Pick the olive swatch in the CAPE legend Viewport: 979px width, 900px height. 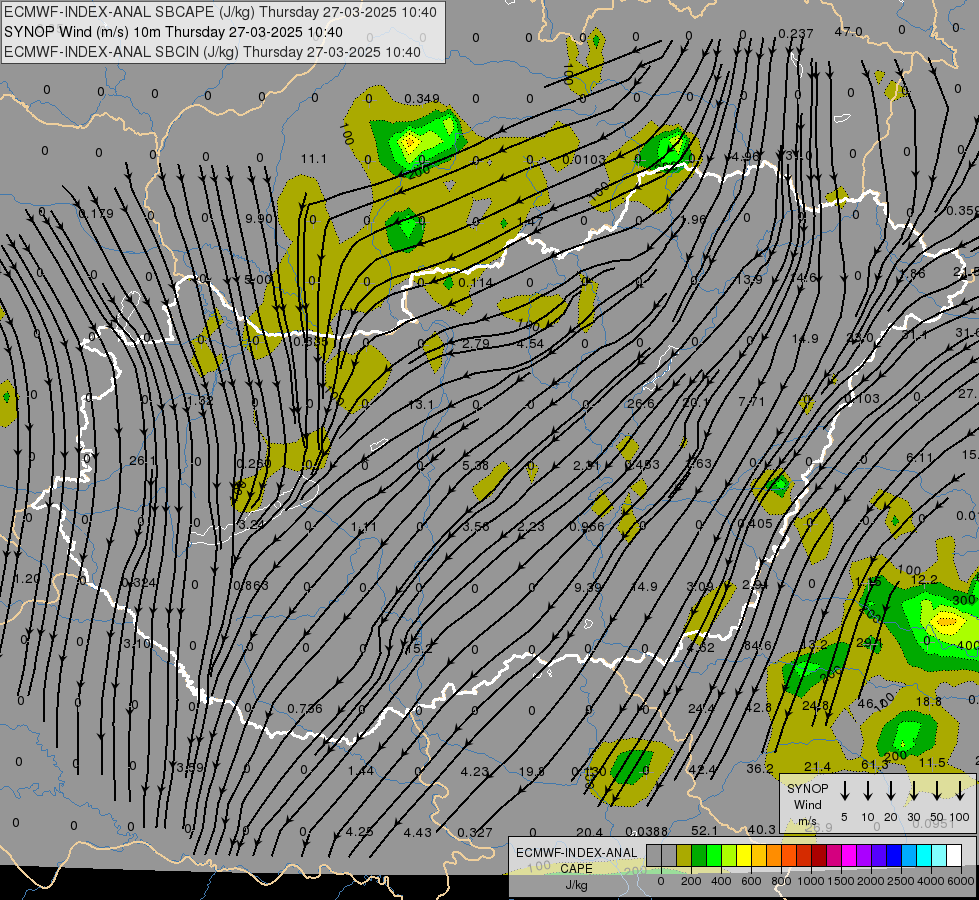pyautogui.click(x=684, y=856)
